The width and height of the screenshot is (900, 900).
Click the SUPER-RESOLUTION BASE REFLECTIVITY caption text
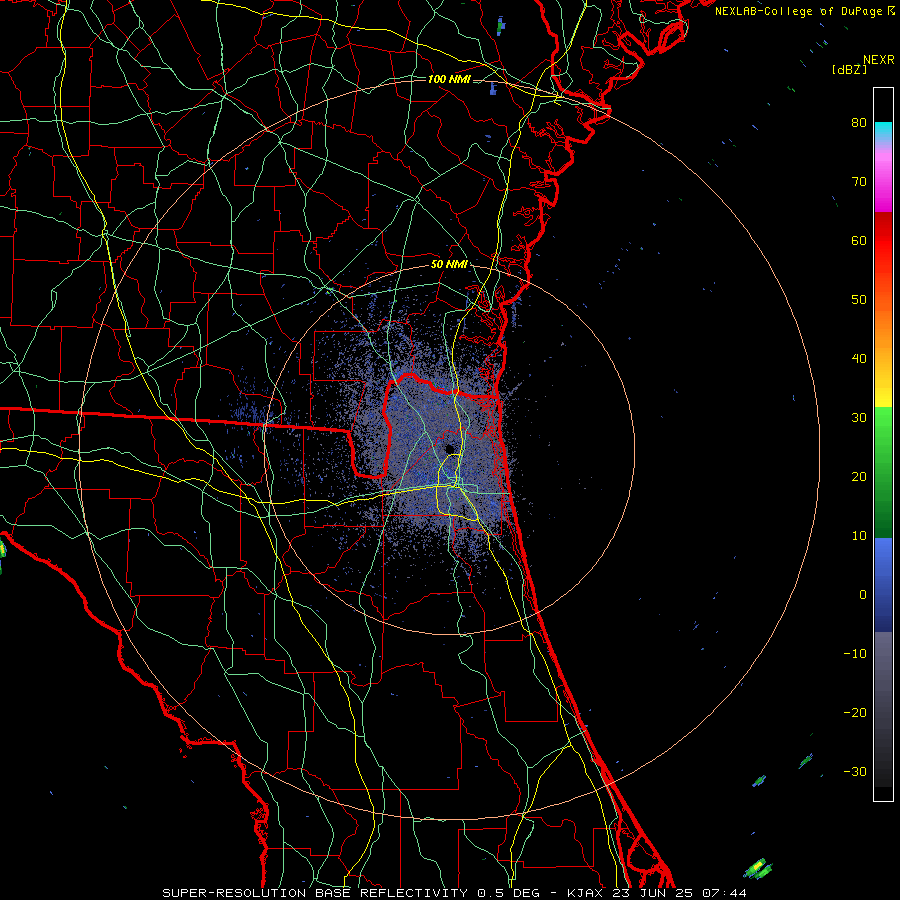pyautogui.click(x=315, y=893)
